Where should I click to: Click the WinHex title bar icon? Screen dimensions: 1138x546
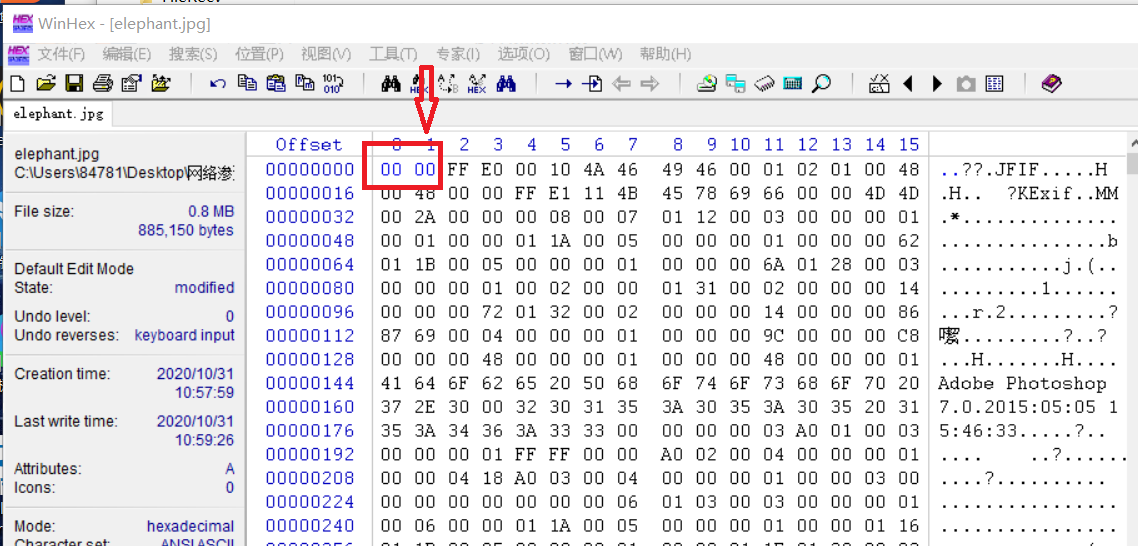point(22,23)
